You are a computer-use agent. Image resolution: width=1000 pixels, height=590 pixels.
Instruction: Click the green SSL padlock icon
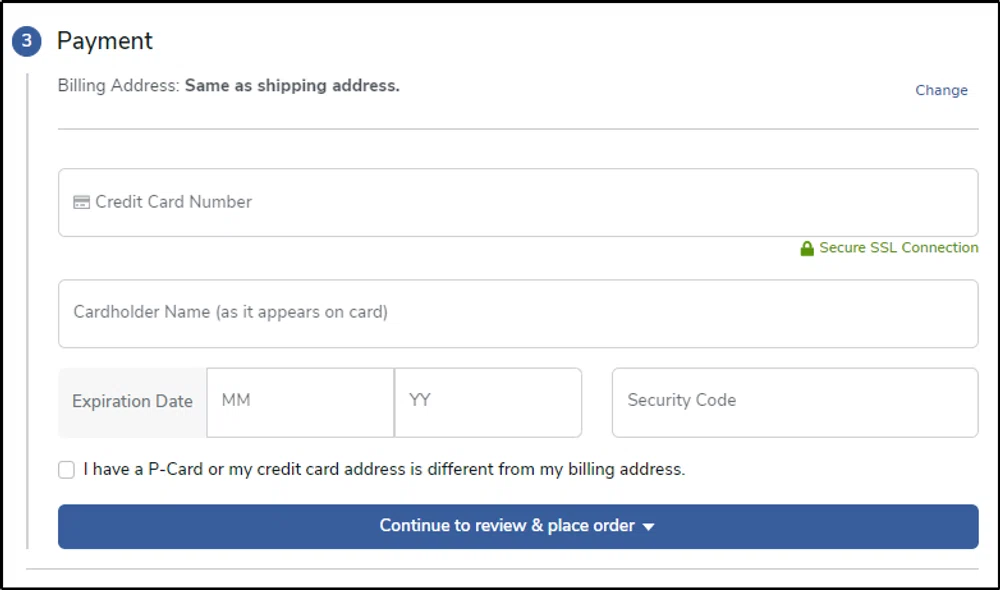[x=806, y=247]
